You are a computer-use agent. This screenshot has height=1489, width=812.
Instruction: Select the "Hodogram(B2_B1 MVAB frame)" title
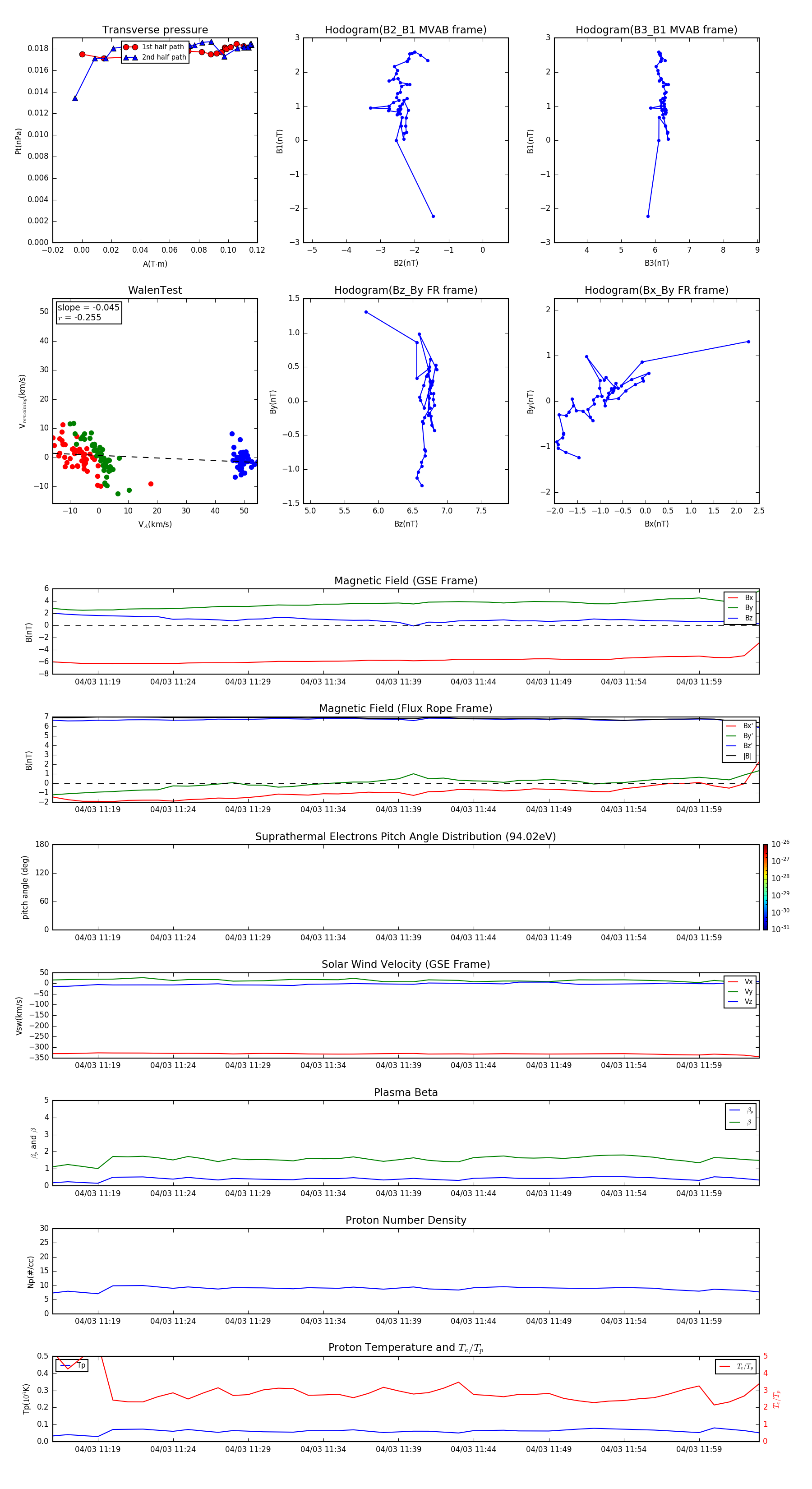[406, 30]
